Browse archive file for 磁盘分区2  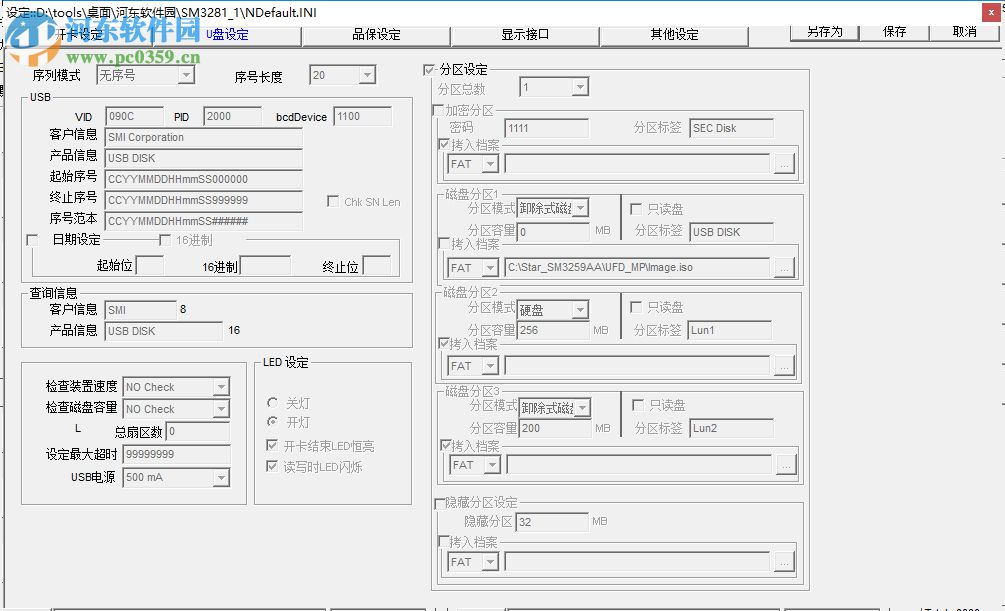coord(786,365)
